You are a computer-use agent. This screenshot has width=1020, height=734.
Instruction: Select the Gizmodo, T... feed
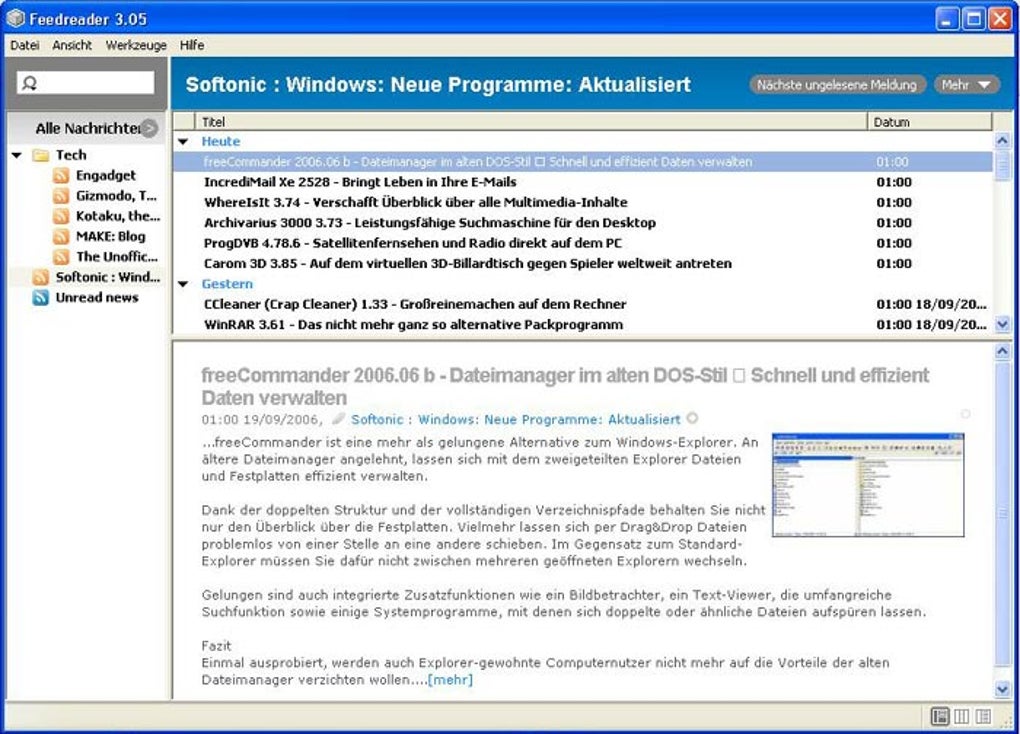[x=116, y=196]
